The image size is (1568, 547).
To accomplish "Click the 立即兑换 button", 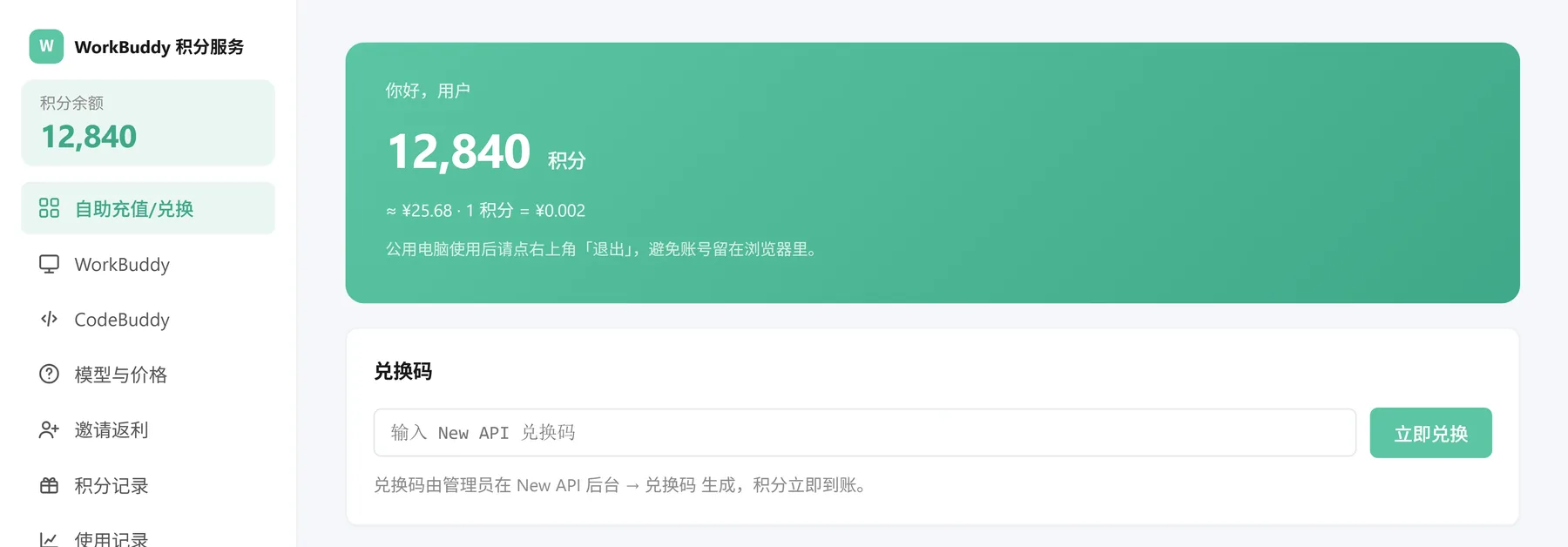I will click(x=1430, y=433).
